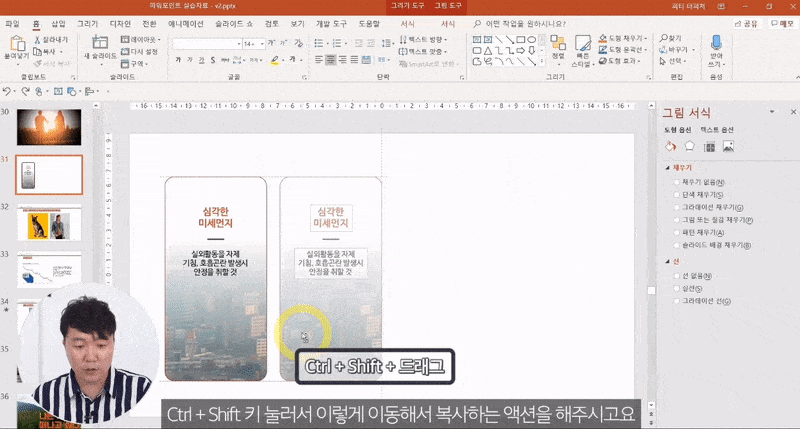
Task: Toggle text shadow (S) formatting
Action: (x=213, y=60)
